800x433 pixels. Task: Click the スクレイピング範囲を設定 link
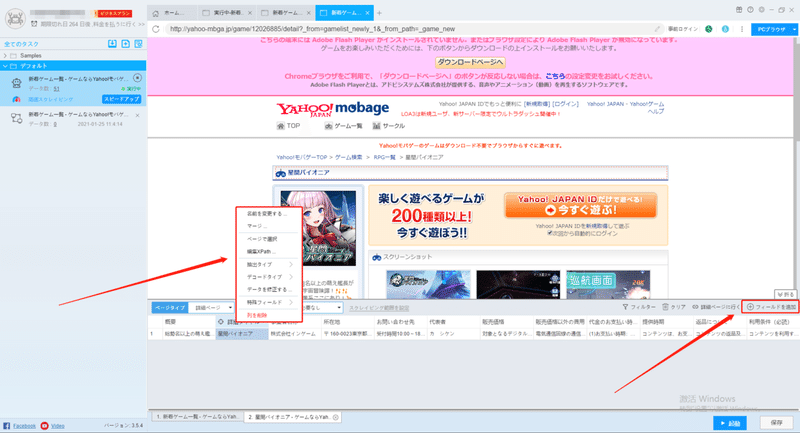click(x=379, y=308)
